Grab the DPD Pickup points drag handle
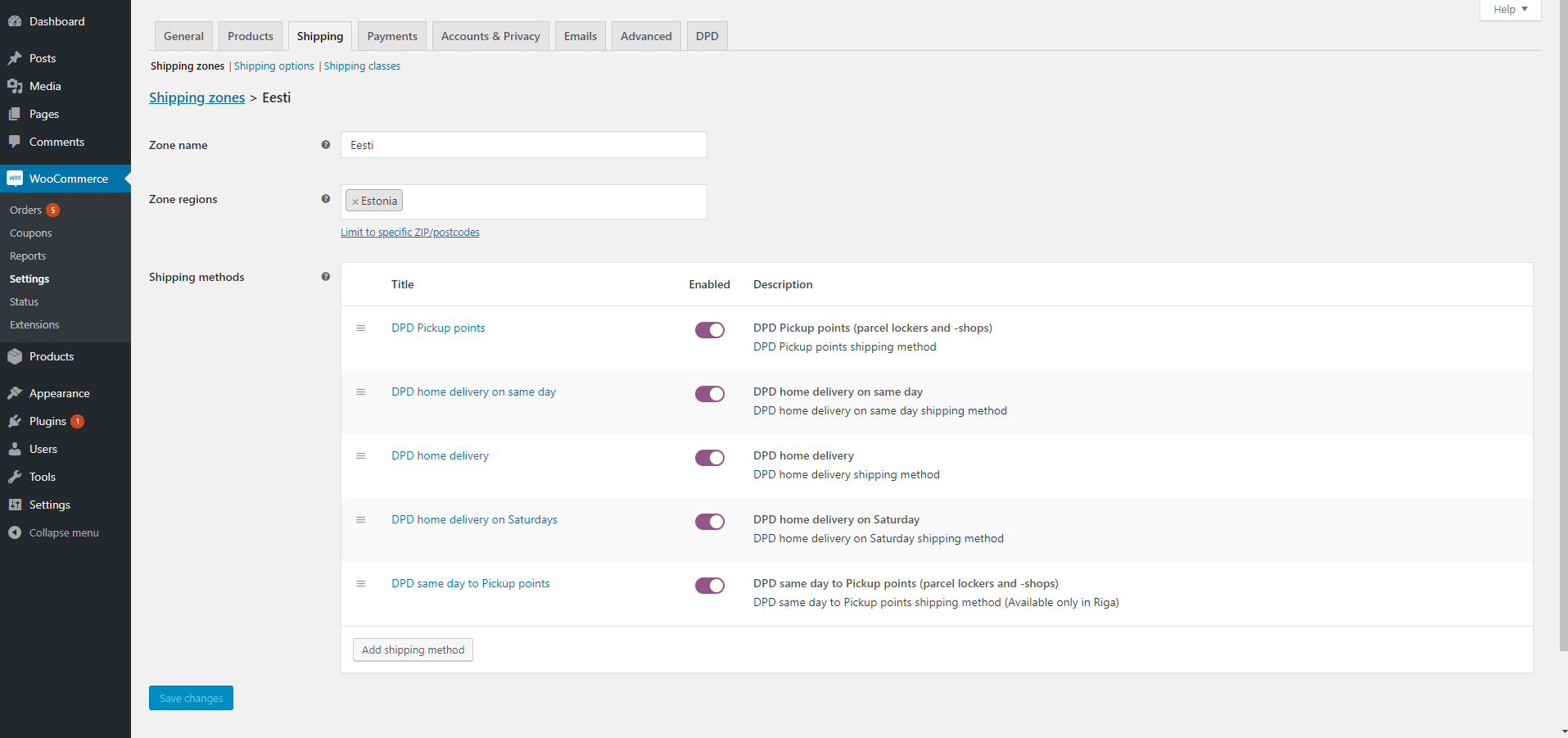 [360, 328]
